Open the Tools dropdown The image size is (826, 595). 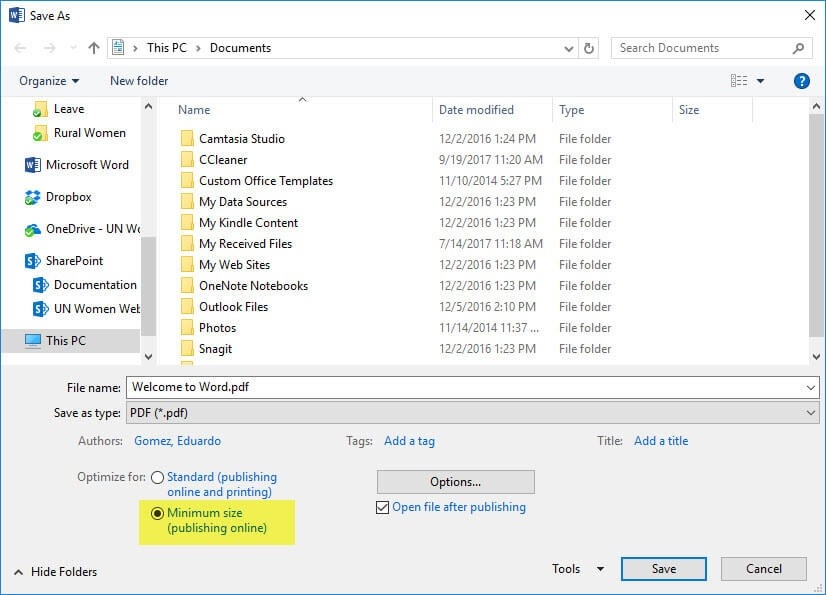pos(578,569)
